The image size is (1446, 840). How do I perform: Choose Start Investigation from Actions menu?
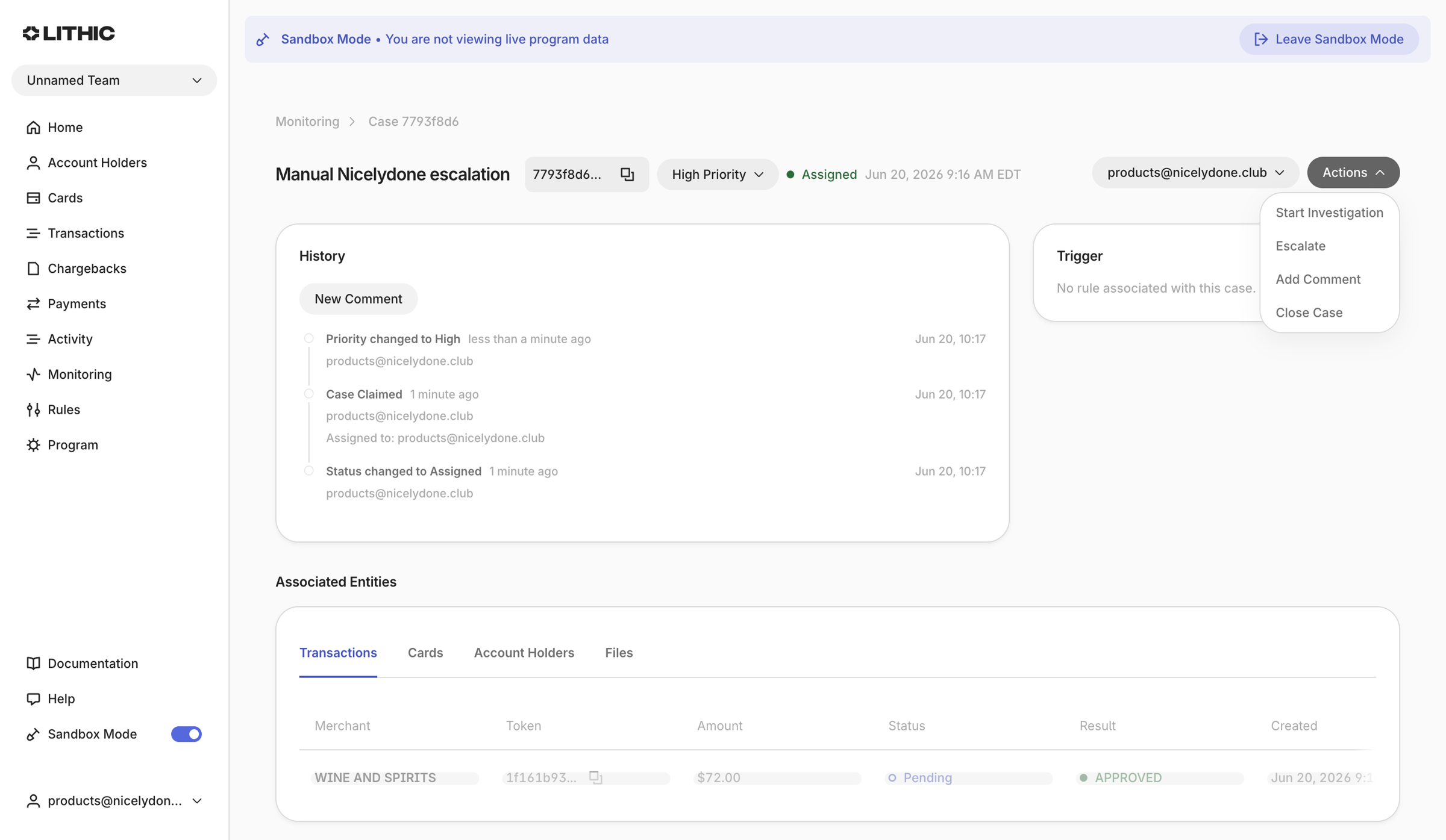(1329, 213)
